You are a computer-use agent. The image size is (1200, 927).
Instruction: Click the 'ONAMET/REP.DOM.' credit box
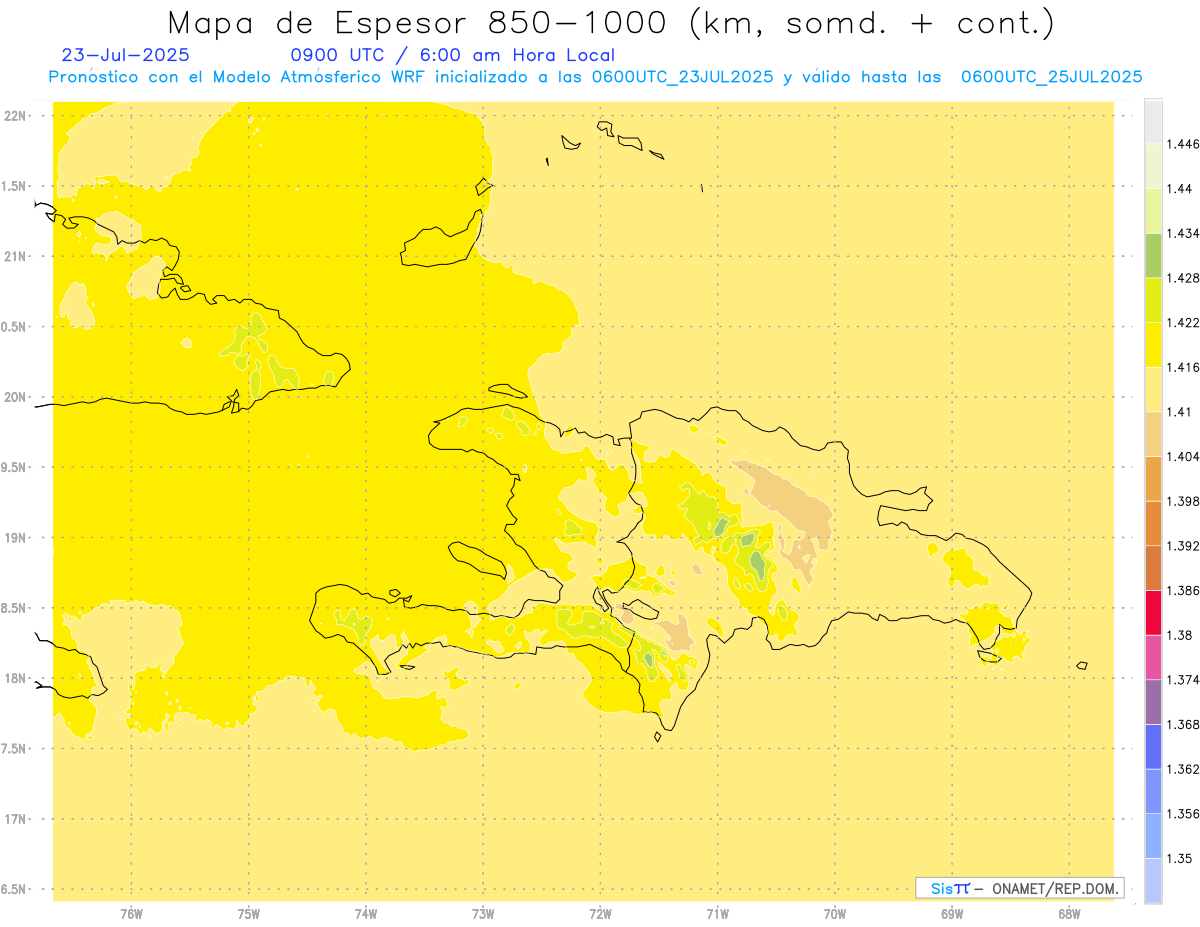click(x=1019, y=888)
